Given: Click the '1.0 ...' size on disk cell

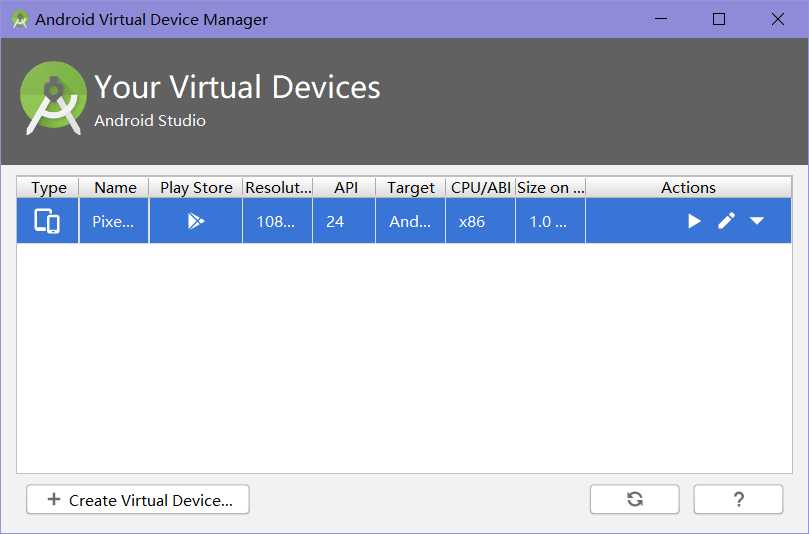Looking at the screenshot, I should pyautogui.click(x=551, y=221).
